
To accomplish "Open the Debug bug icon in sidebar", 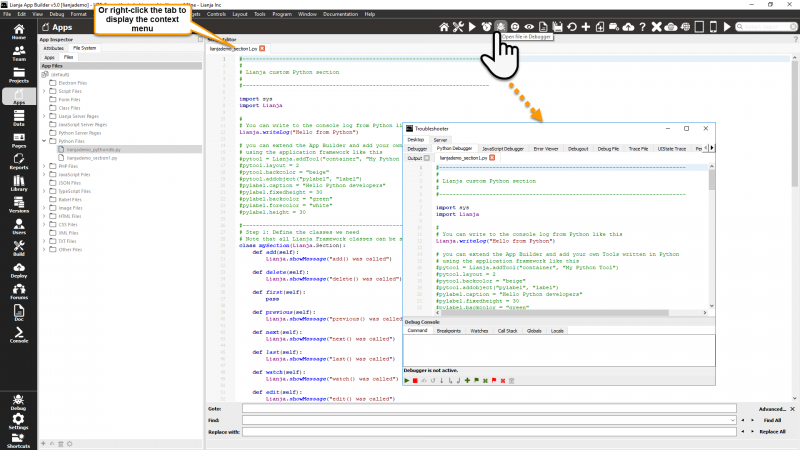I will point(18,402).
